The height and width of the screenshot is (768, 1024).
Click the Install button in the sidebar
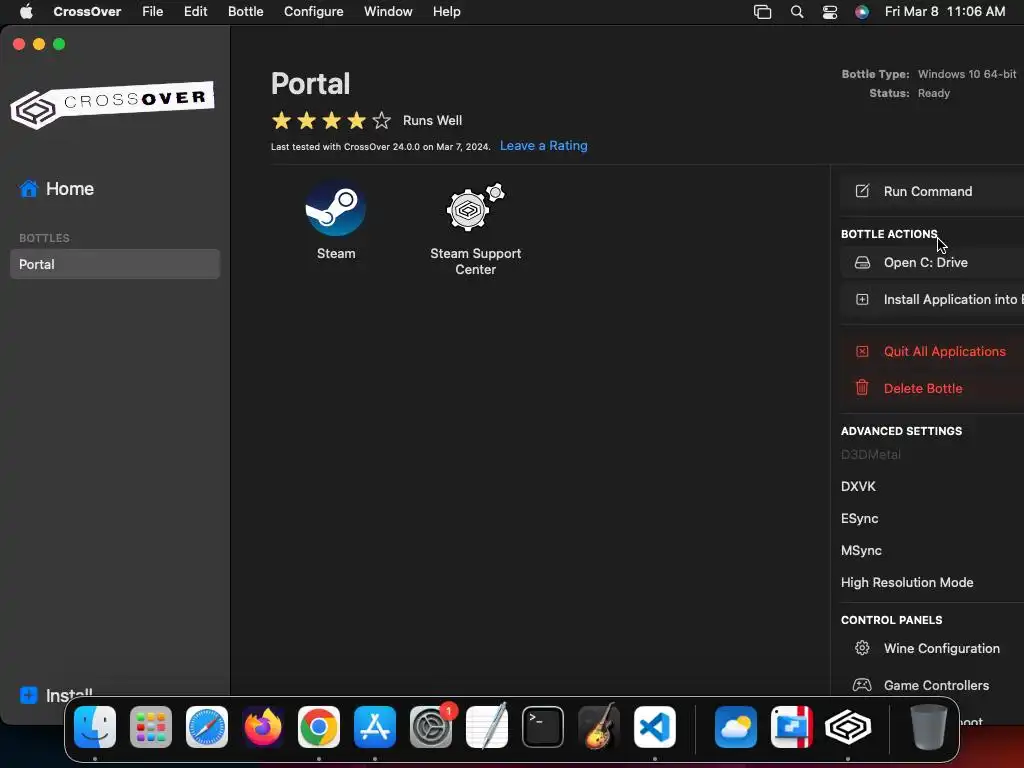coord(56,695)
